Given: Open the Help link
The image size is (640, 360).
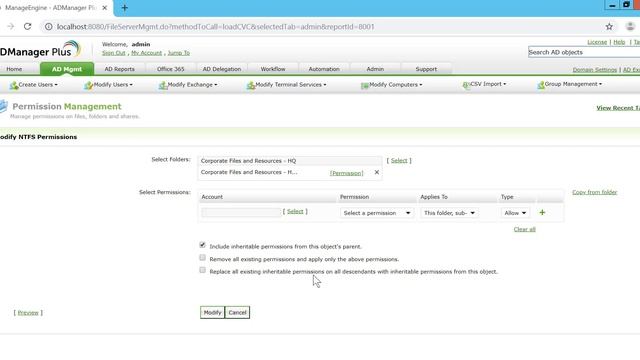Looking at the screenshot, I should [x=619, y=42].
